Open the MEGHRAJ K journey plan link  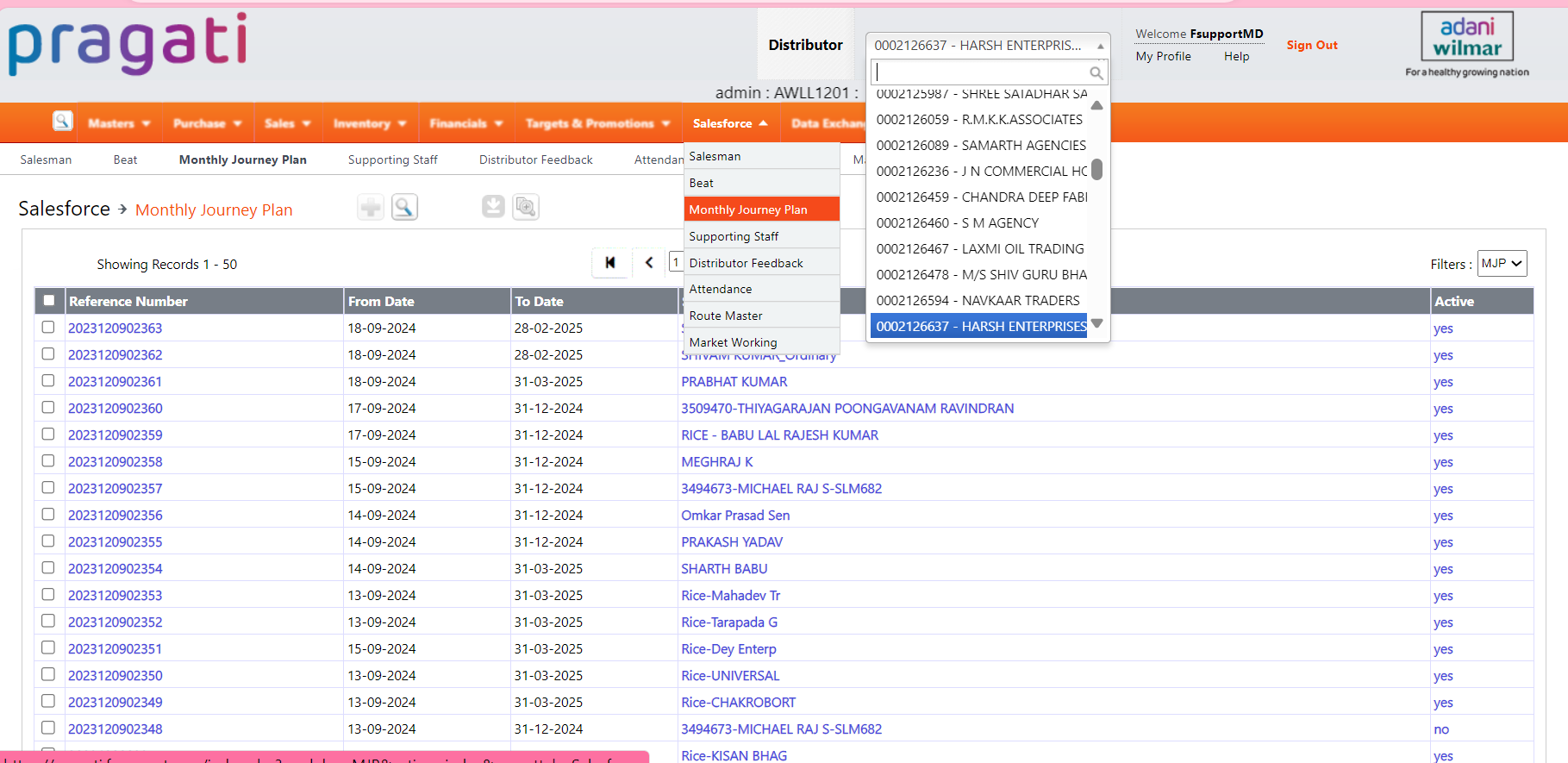(717, 461)
